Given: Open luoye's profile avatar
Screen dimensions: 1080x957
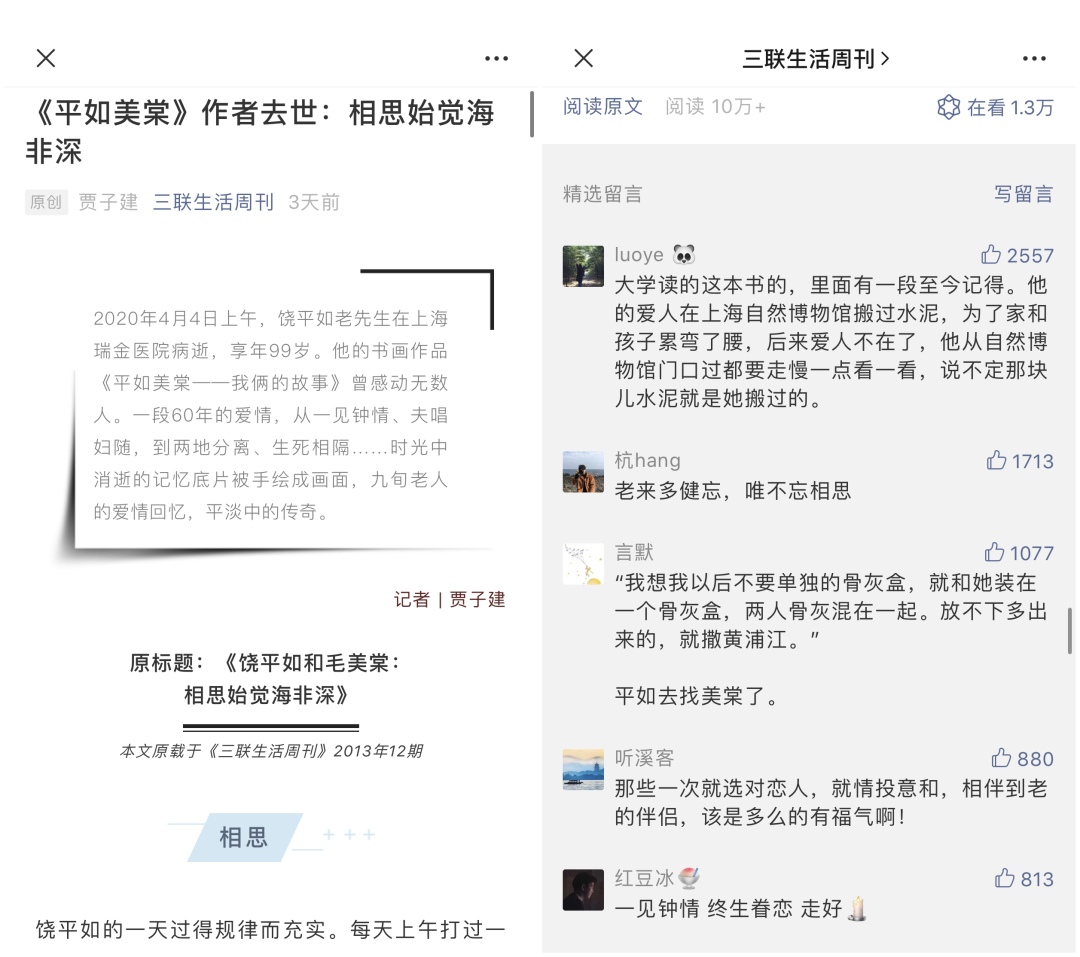Looking at the screenshot, I should [x=583, y=266].
